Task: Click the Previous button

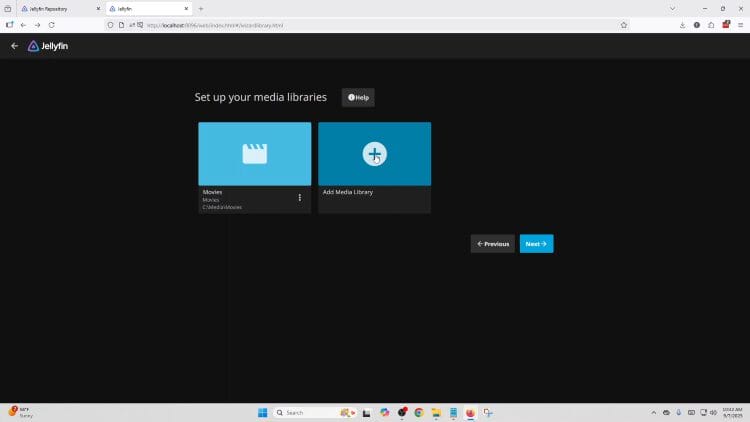Action: pyautogui.click(x=492, y=244)
